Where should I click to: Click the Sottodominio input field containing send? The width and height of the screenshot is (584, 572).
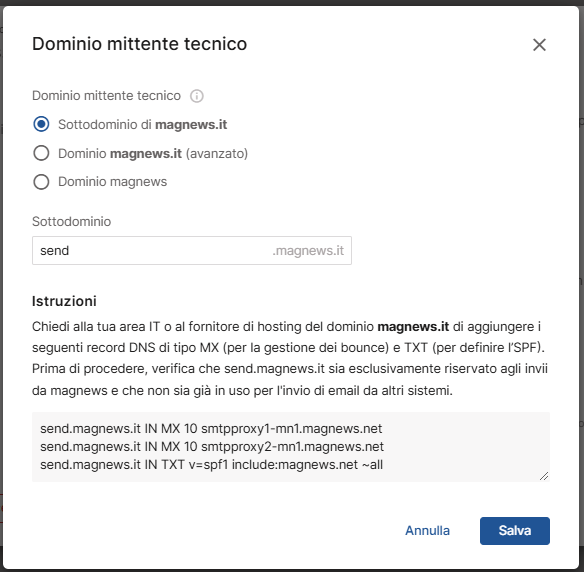click(x=192, y=250)
